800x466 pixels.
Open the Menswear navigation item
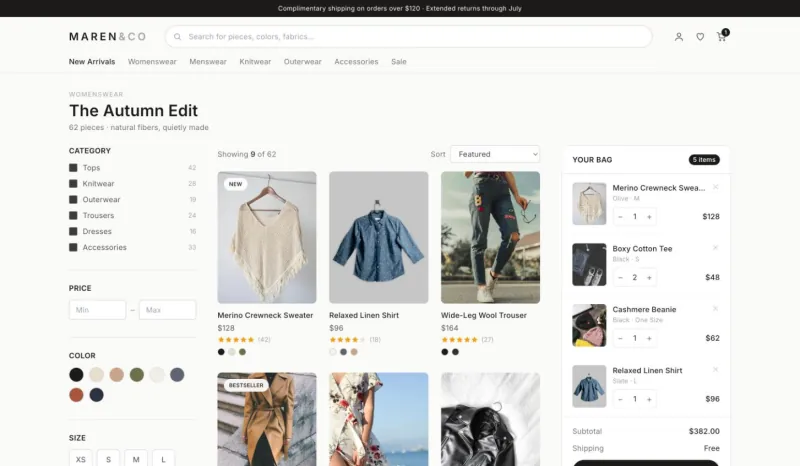click(x=208, y=62)
